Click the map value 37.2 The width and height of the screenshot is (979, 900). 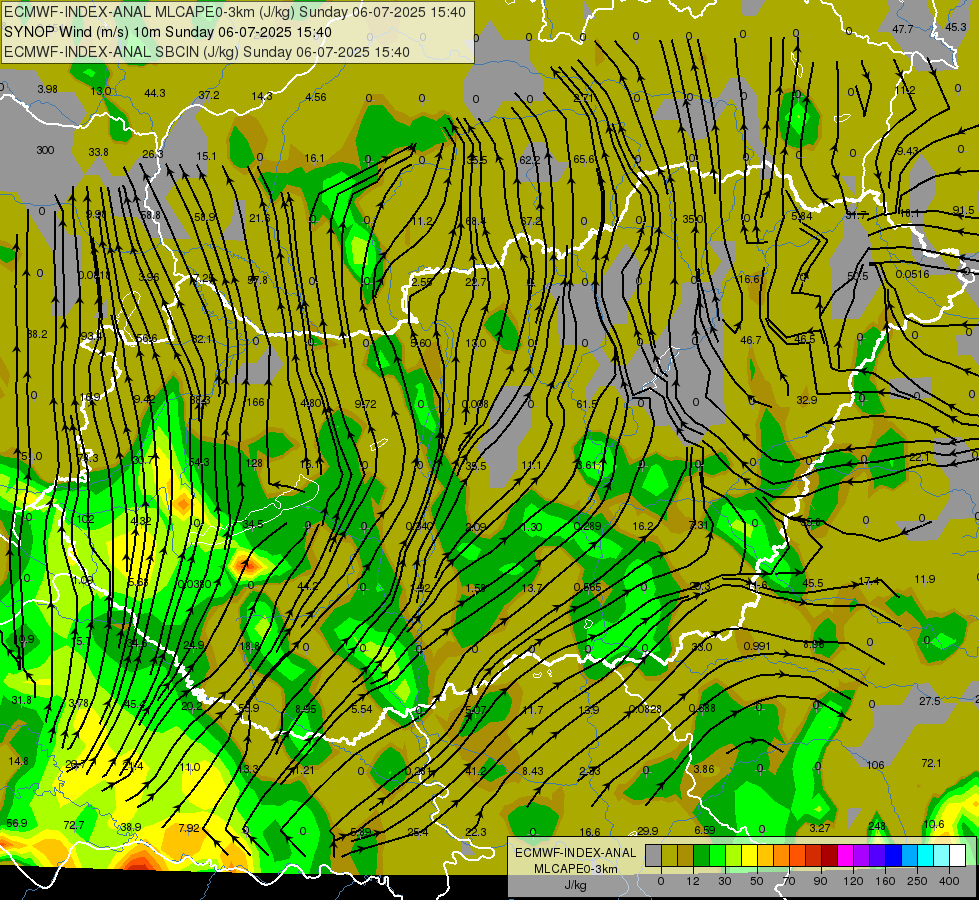[x=209, y=95]
